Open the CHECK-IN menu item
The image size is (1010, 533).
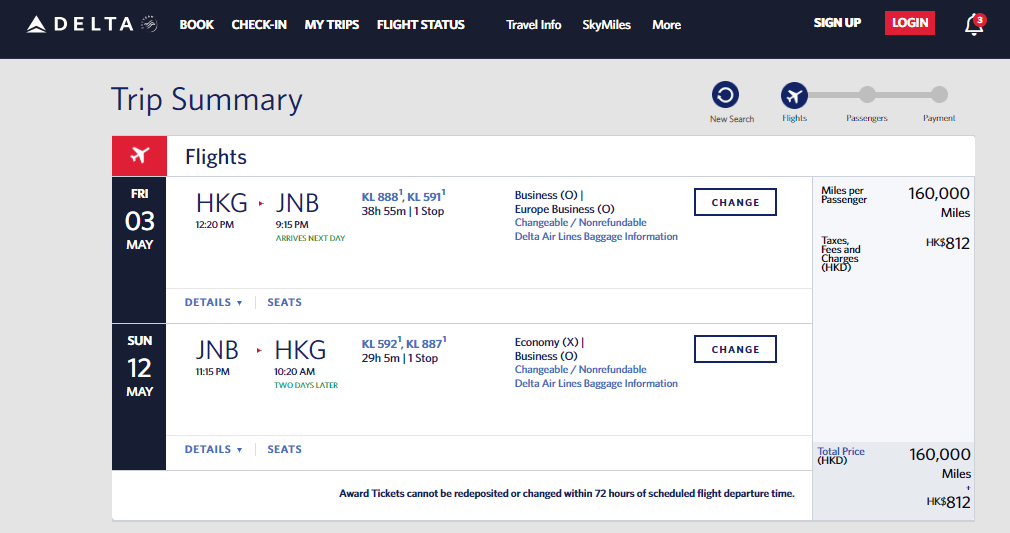pyautogui.click(x=259, y=24)
